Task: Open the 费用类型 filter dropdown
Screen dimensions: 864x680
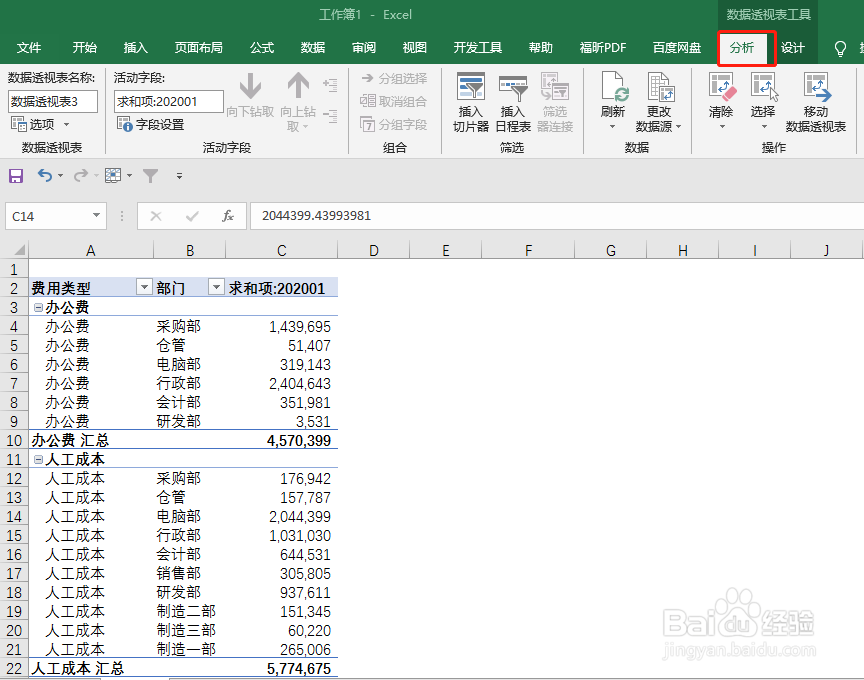Action: coord(142,287)
